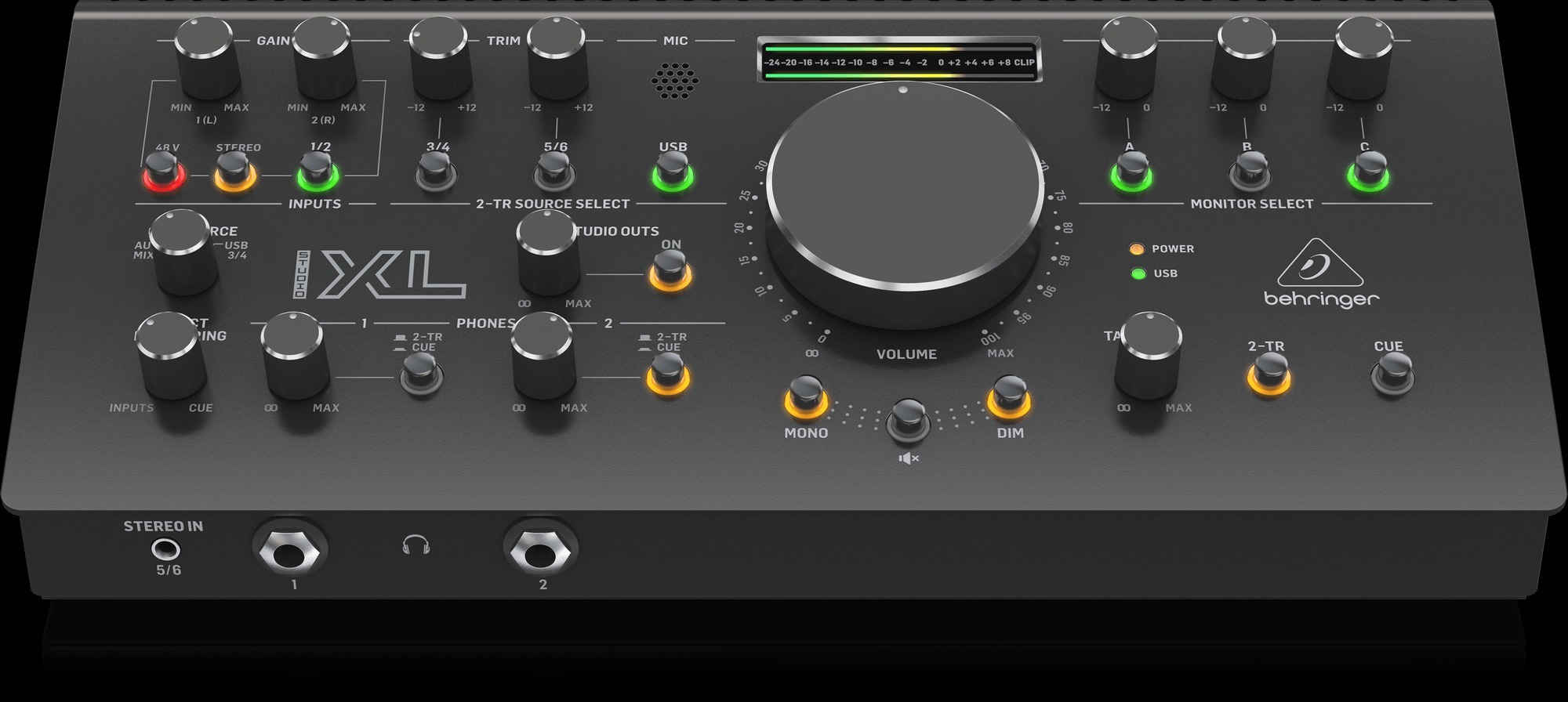Toggle the MONO button

(806, 398)
